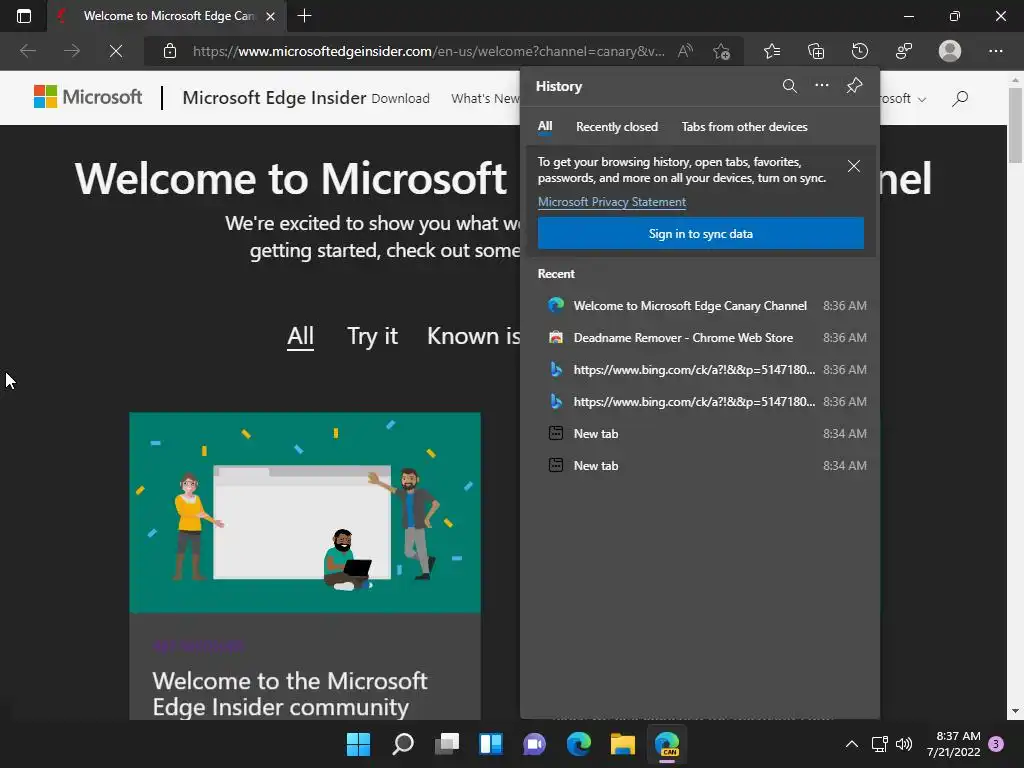
Task: Open What's New link in header
Action: pyautogui.click(x=485, y=99)
